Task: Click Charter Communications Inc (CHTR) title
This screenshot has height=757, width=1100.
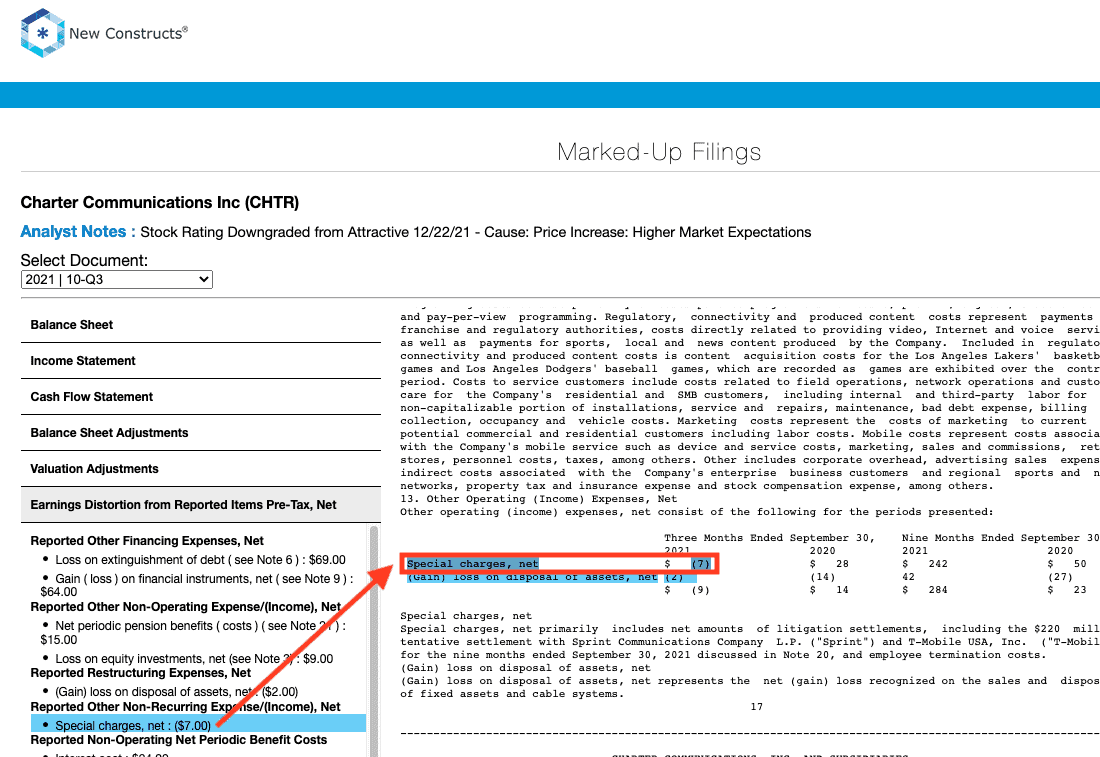Action: 159,203
